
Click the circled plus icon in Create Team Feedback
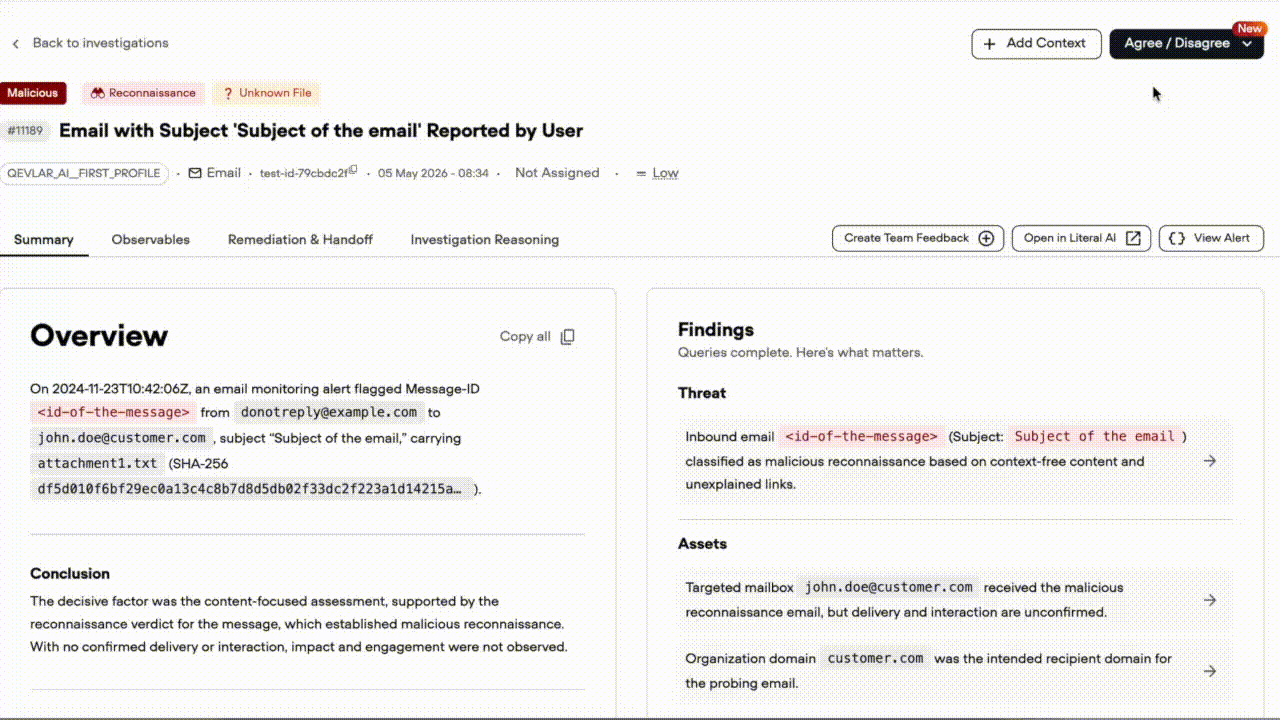pyautogui.click(x=986, y=238)
